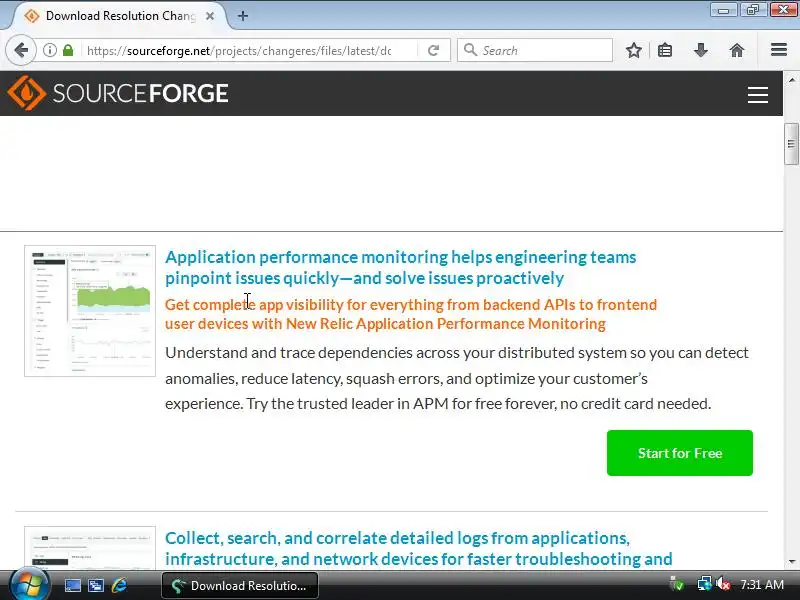Click the scrollbar down arrow
The image size is (800, 600).
(x=791, y=562)
